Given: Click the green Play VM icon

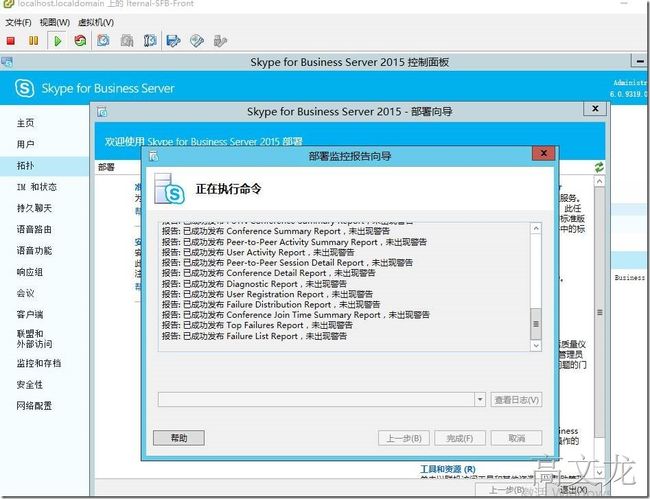Looking at the screenshot, I should [x=58, y=41].
